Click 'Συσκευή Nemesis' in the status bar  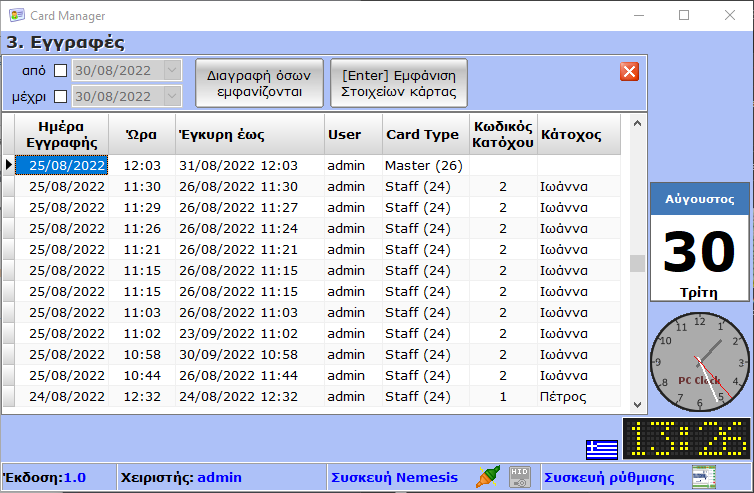pos(394,477)
